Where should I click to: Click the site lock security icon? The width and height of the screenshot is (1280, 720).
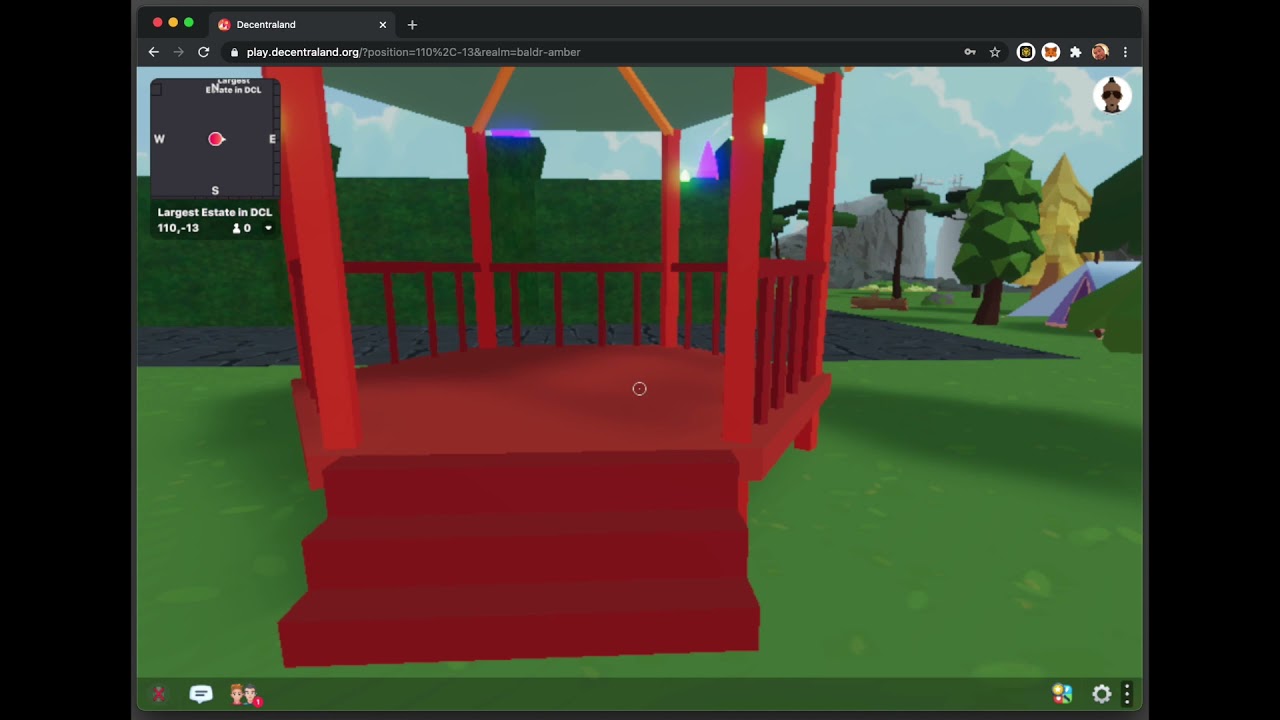(235, 52)
